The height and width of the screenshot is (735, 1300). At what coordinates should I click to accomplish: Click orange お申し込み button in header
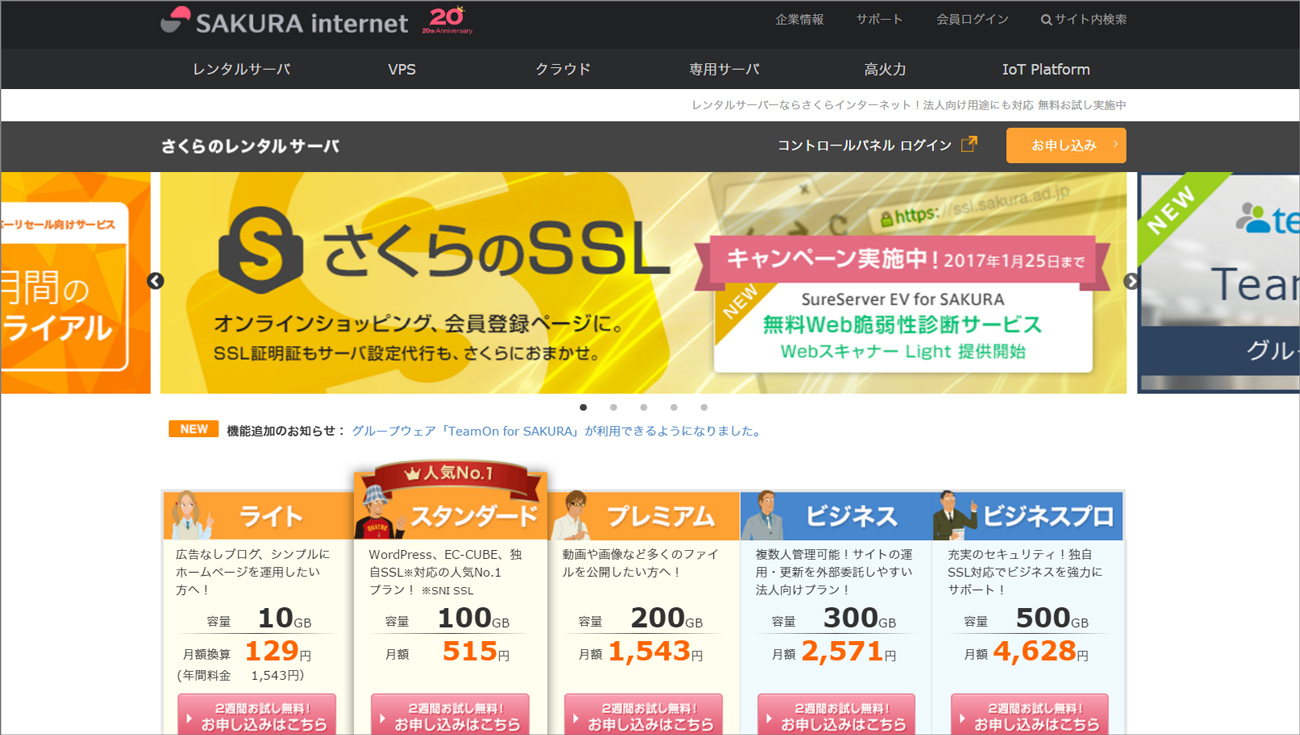[x=1066, y=145]
